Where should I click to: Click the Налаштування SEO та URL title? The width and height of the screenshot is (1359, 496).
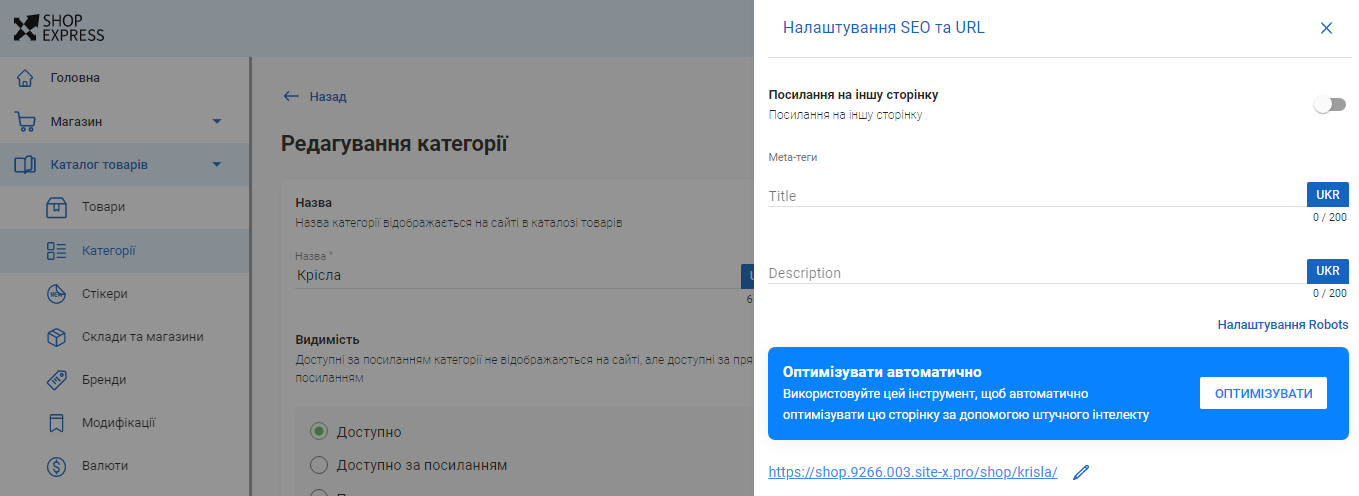(x=884, y=28)
